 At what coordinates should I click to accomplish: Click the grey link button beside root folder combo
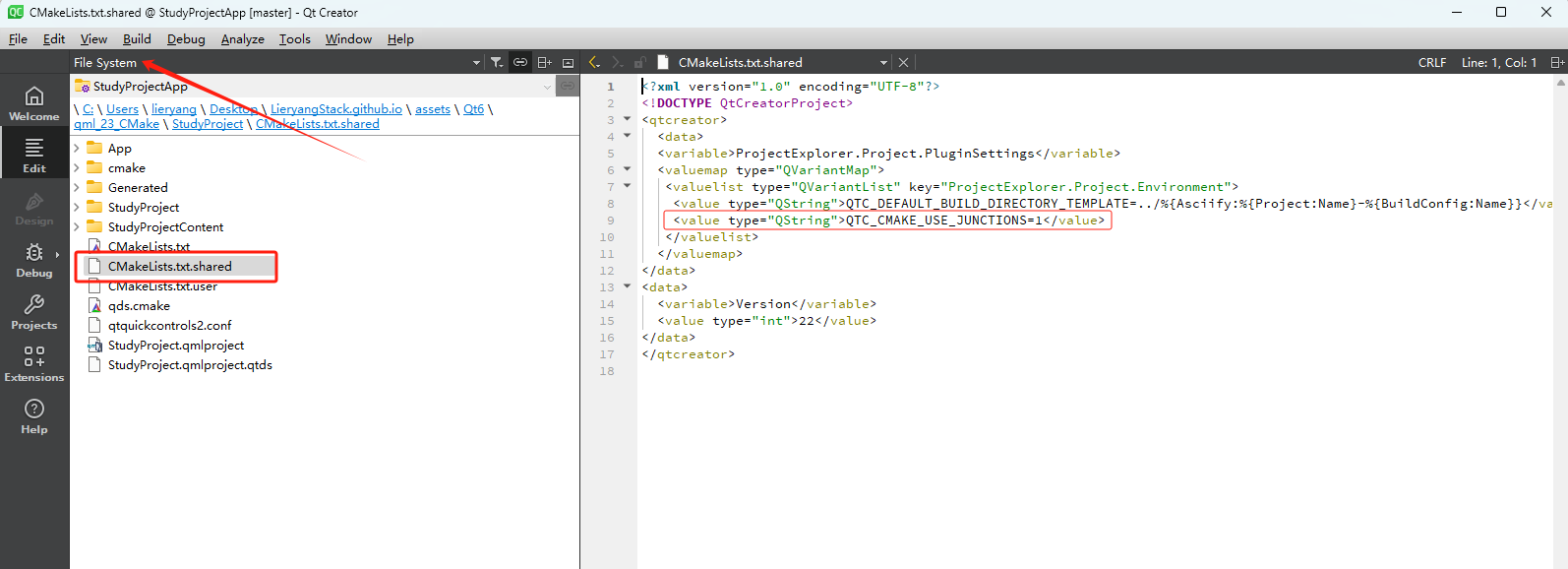pos(568,86)
